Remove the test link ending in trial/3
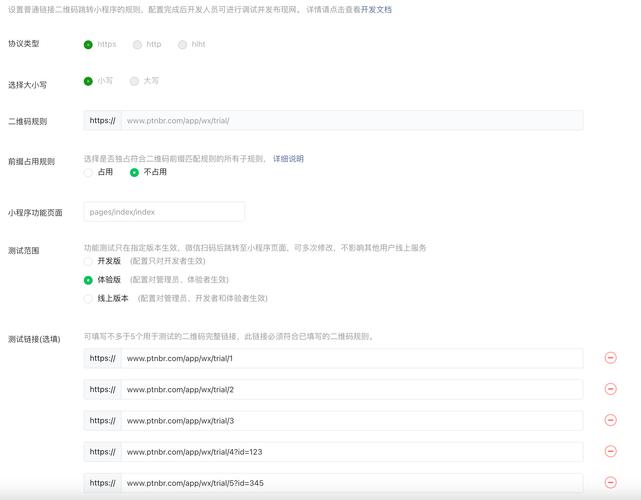This screenshot has width=641, height=500. pyautogui.click(x=610, y=420)
